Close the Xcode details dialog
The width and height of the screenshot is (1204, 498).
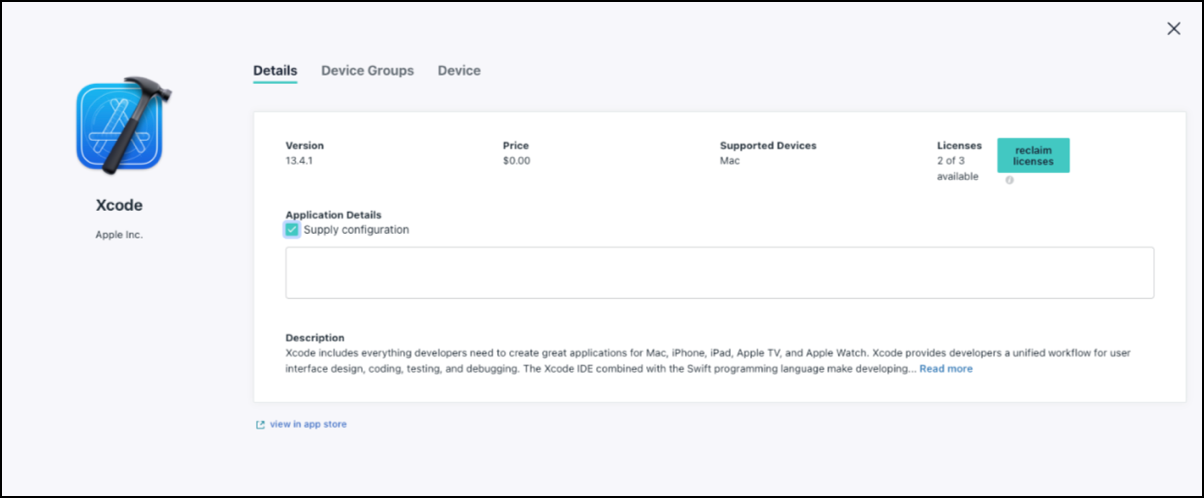(x=1174, y=29)
